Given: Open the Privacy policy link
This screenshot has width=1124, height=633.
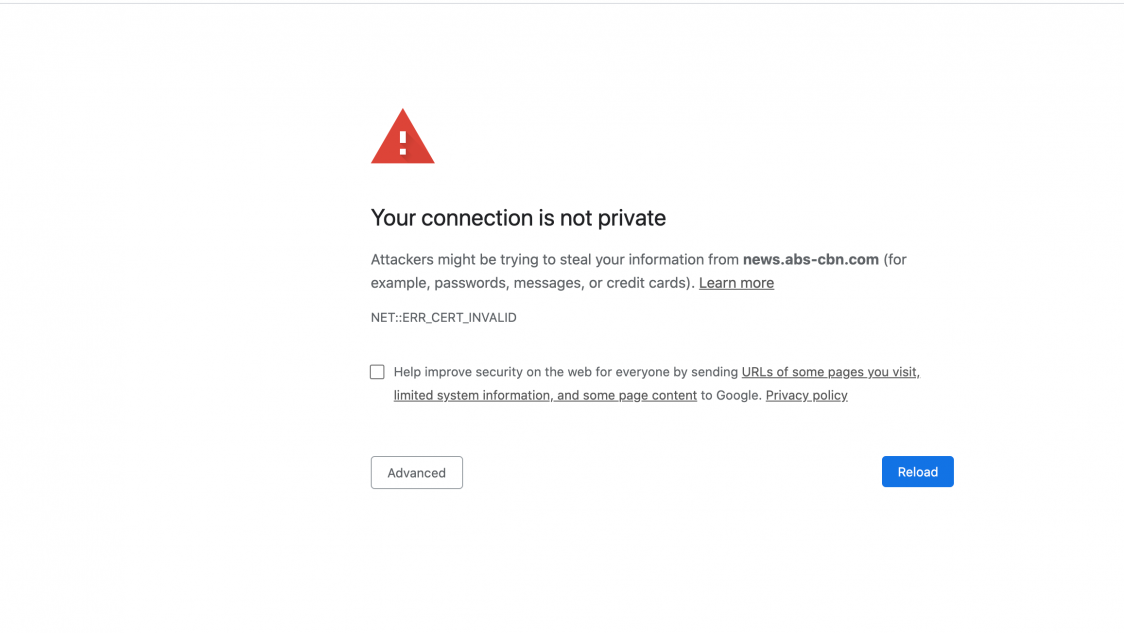Looking at the screenshot, I should (x=806, y=395).
